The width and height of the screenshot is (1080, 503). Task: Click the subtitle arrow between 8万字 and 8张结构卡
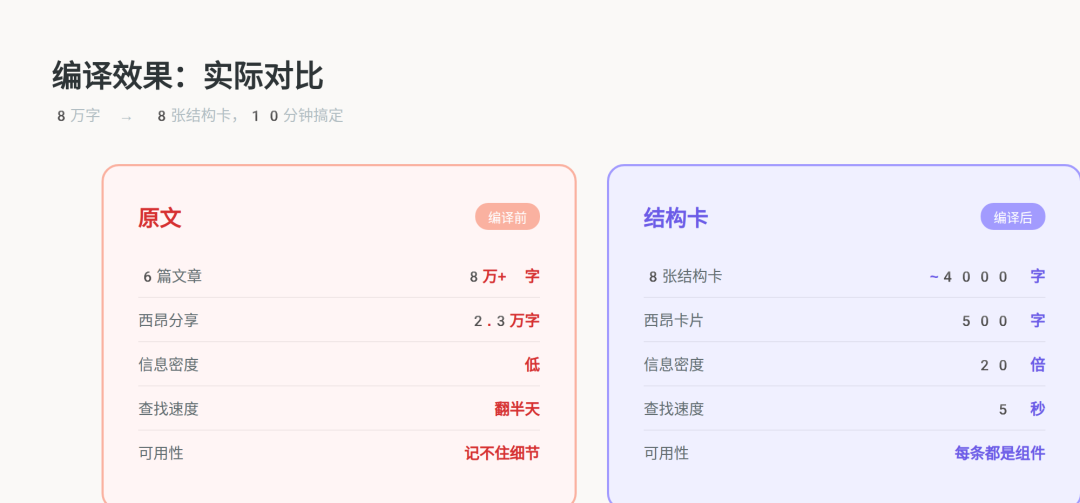[126, 117]
